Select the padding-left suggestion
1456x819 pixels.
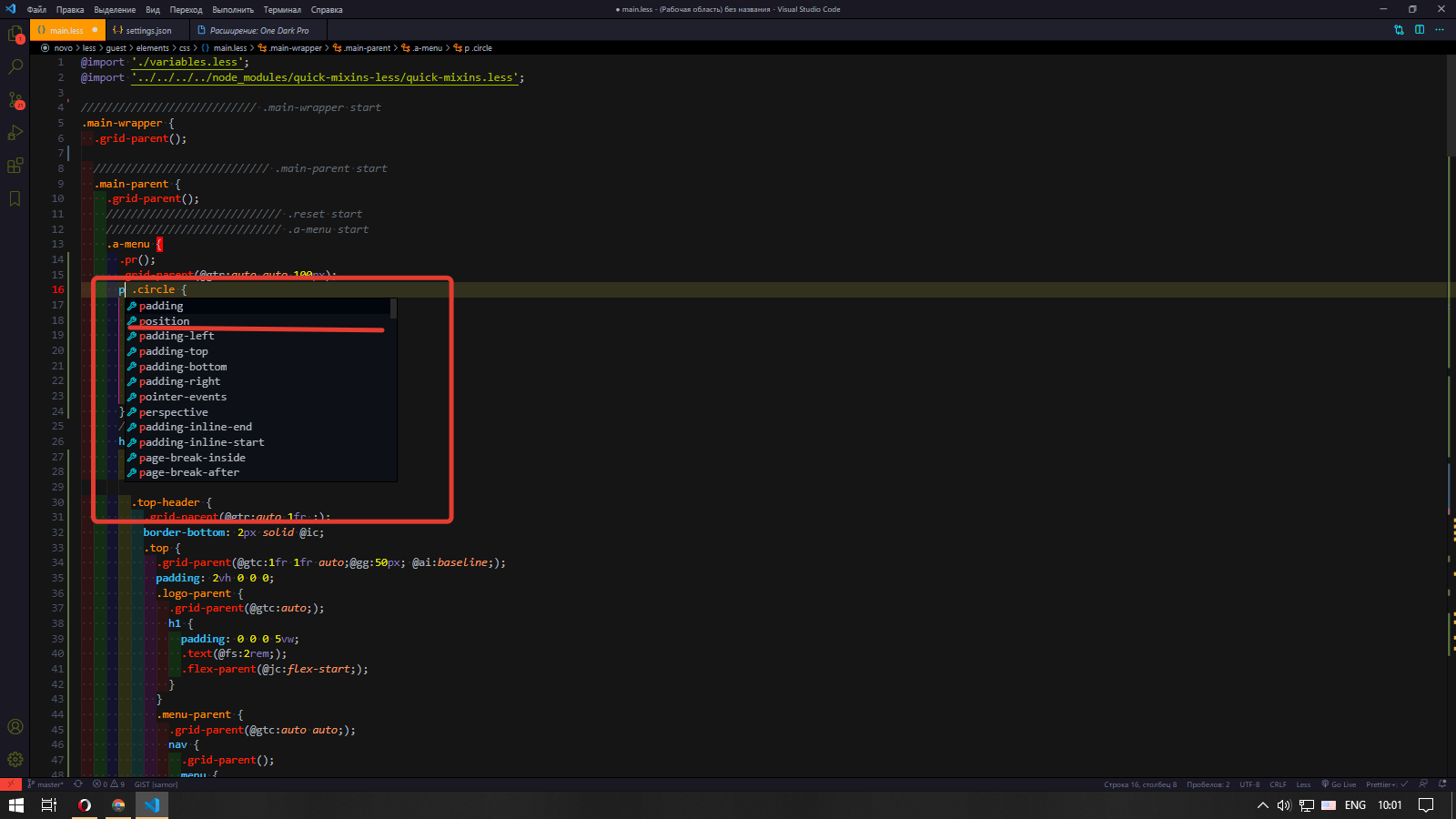[260, 336]
